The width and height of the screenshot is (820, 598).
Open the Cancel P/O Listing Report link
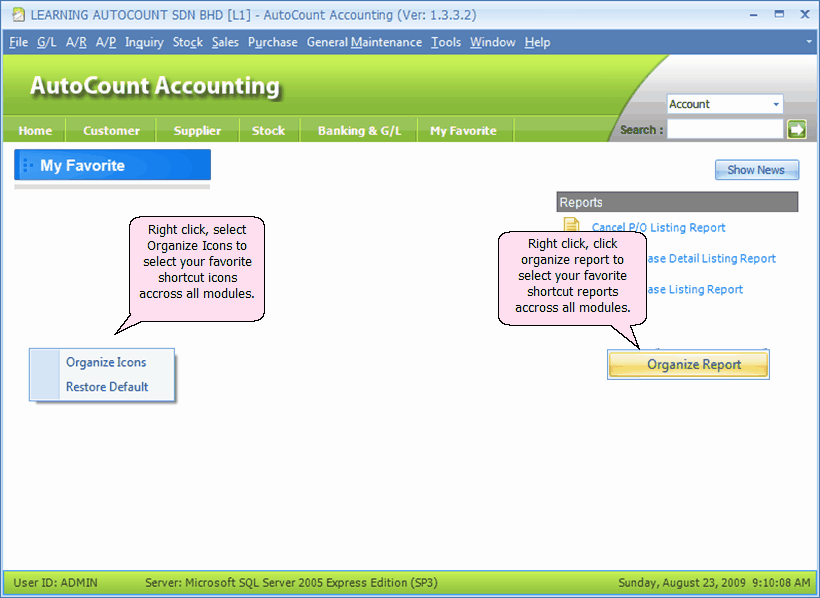click(x=658, y=228)
